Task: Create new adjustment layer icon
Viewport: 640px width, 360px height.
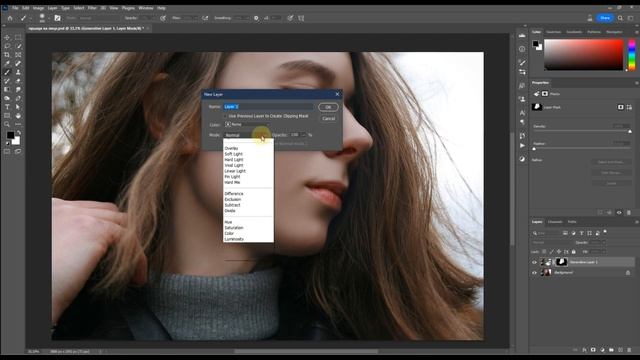Action: (x=602, y=350)
